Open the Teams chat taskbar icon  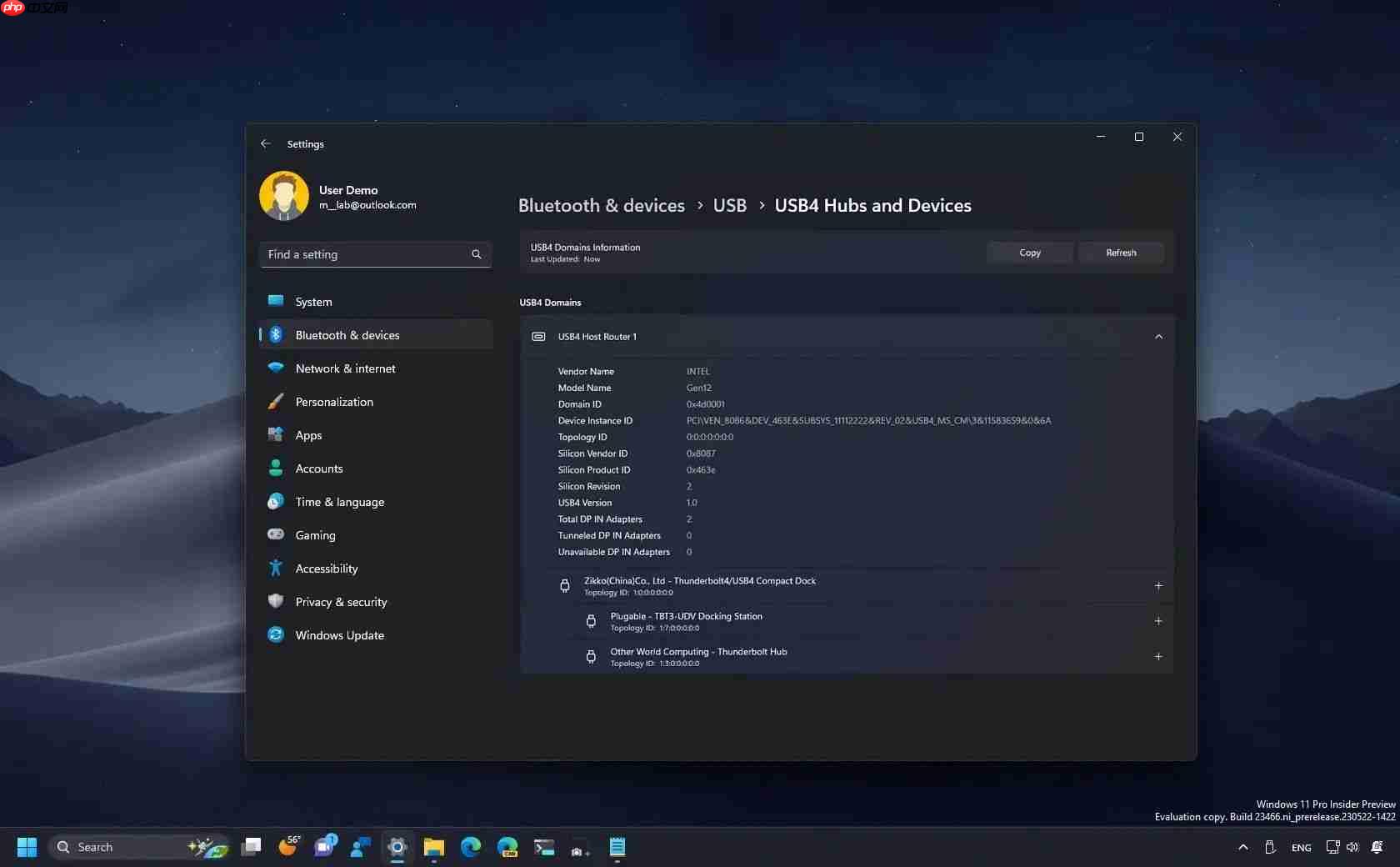[324, 847]
